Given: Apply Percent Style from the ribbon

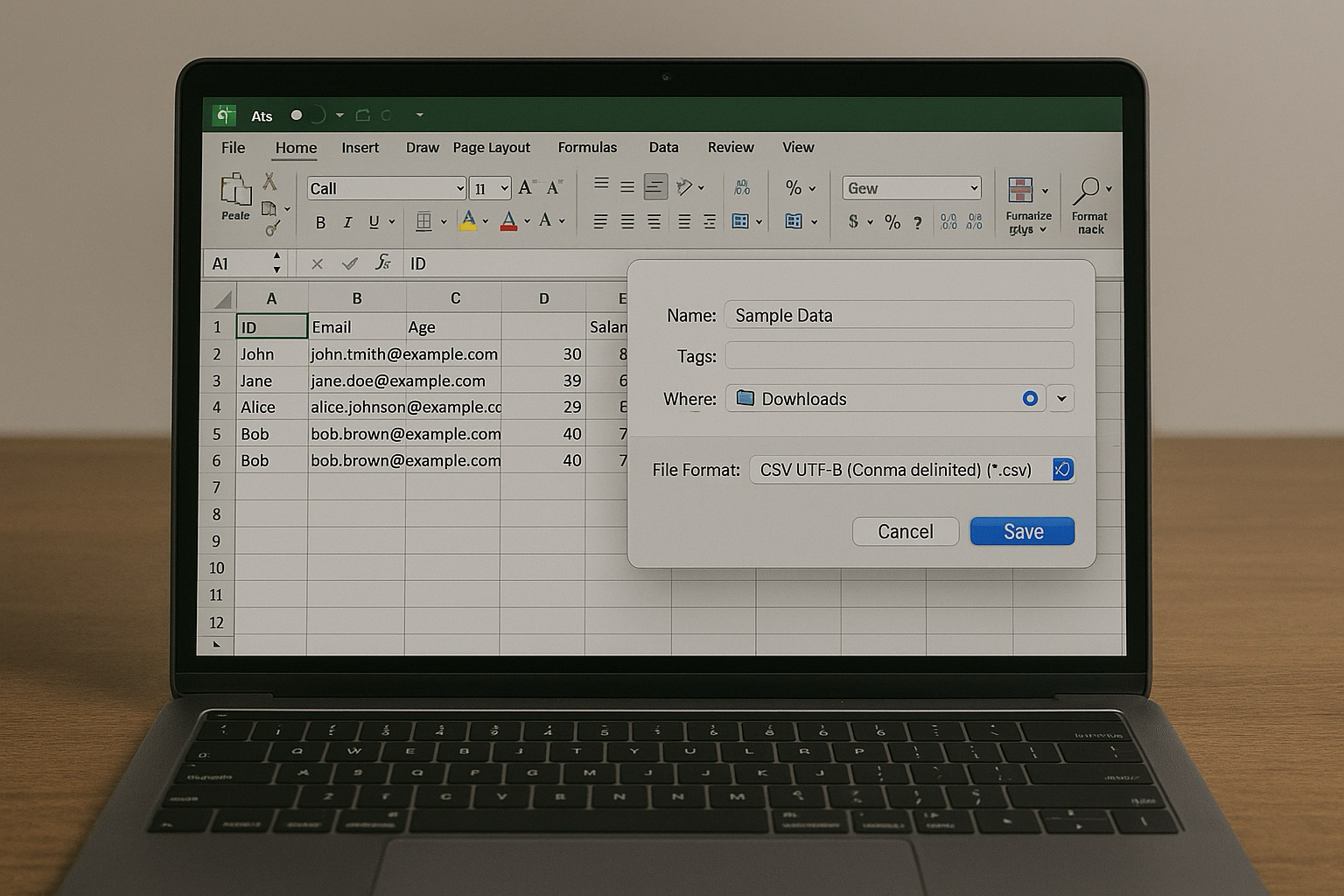Looking at the screenshot, I should click(x=893, y=222).
